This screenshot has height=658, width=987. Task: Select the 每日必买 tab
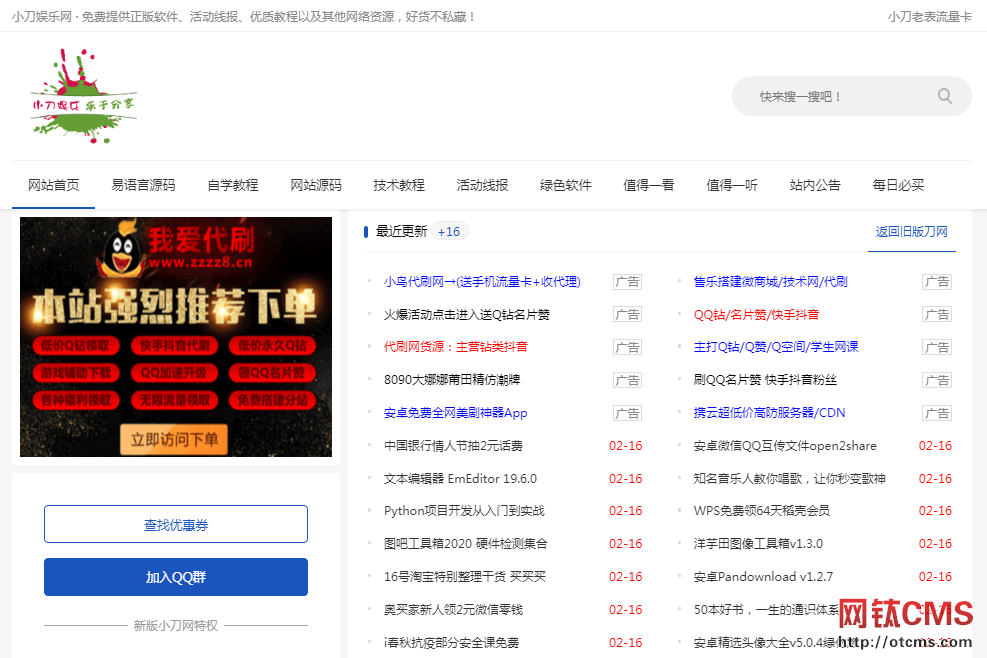(898, 185)
